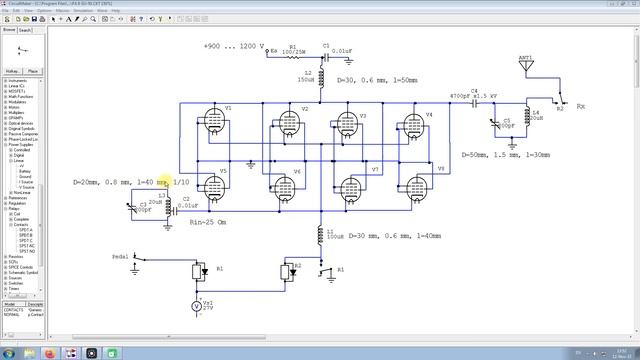The width and height of the screenshot is (640, 360).
Task: Click the Hotkey button
Action: pyautogui.click(x=12, y=71)
